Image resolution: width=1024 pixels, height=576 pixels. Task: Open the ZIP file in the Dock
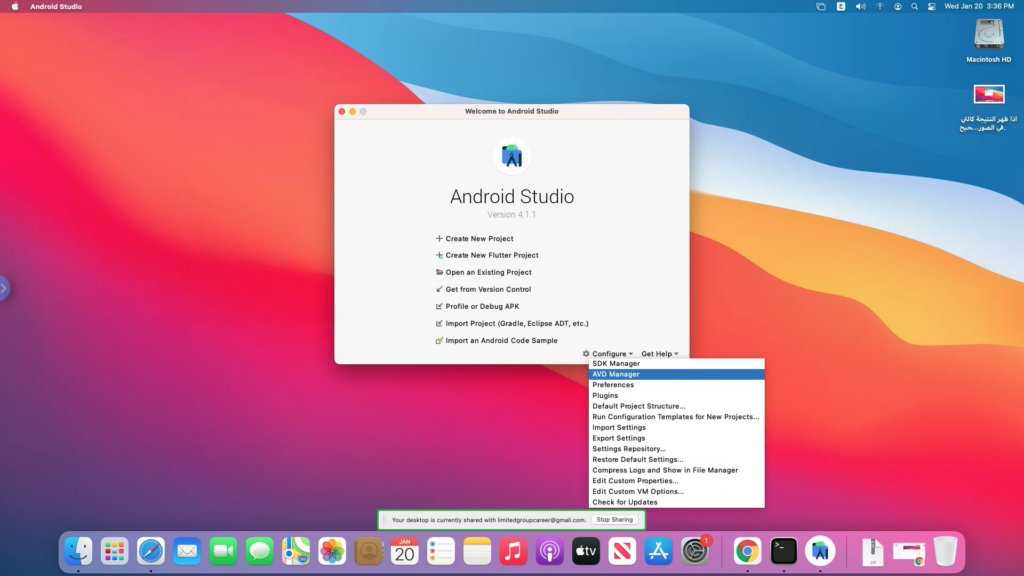coord(872,551)
